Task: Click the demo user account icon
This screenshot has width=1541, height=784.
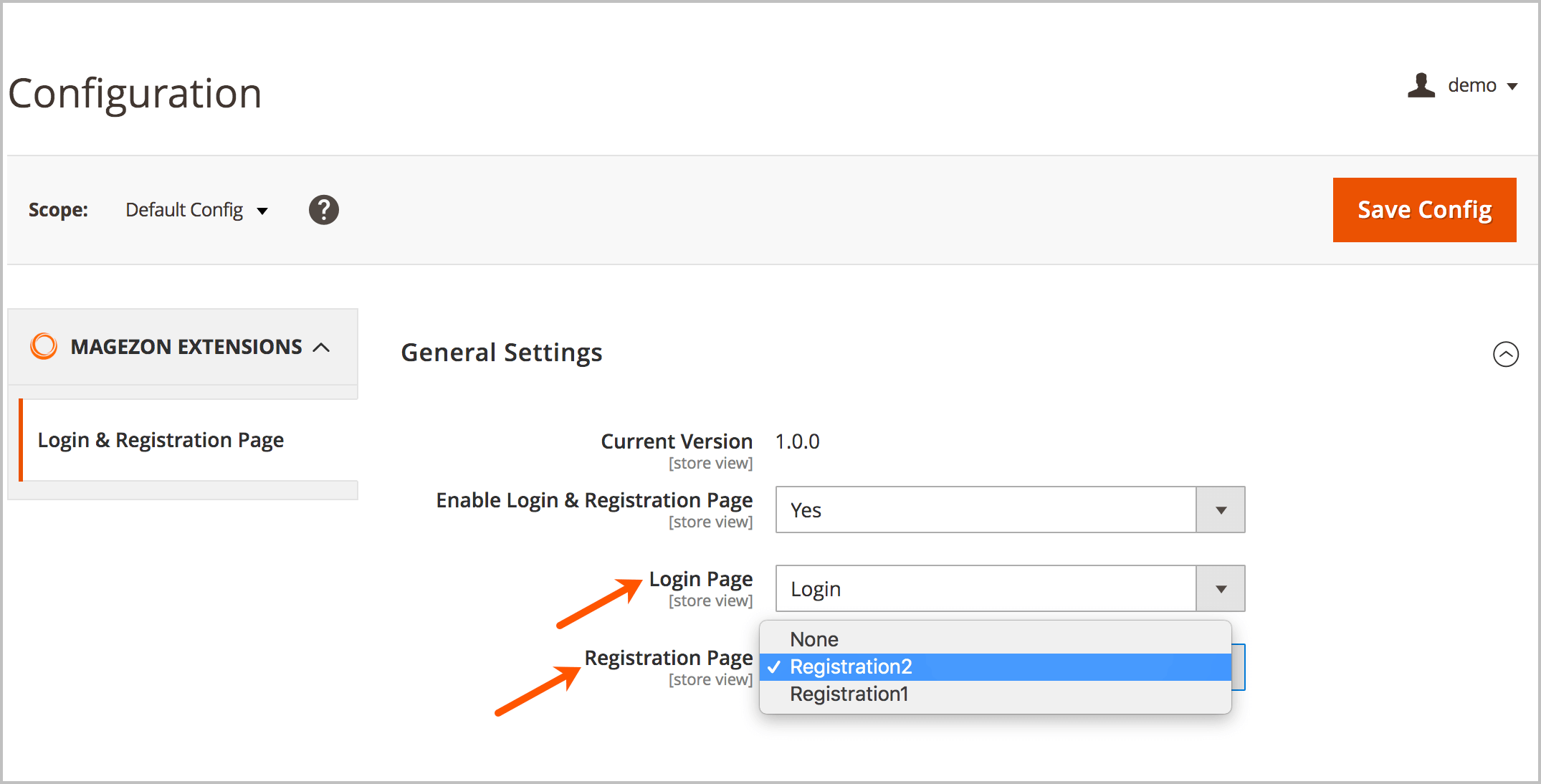Action: (x=1421, y=85)
